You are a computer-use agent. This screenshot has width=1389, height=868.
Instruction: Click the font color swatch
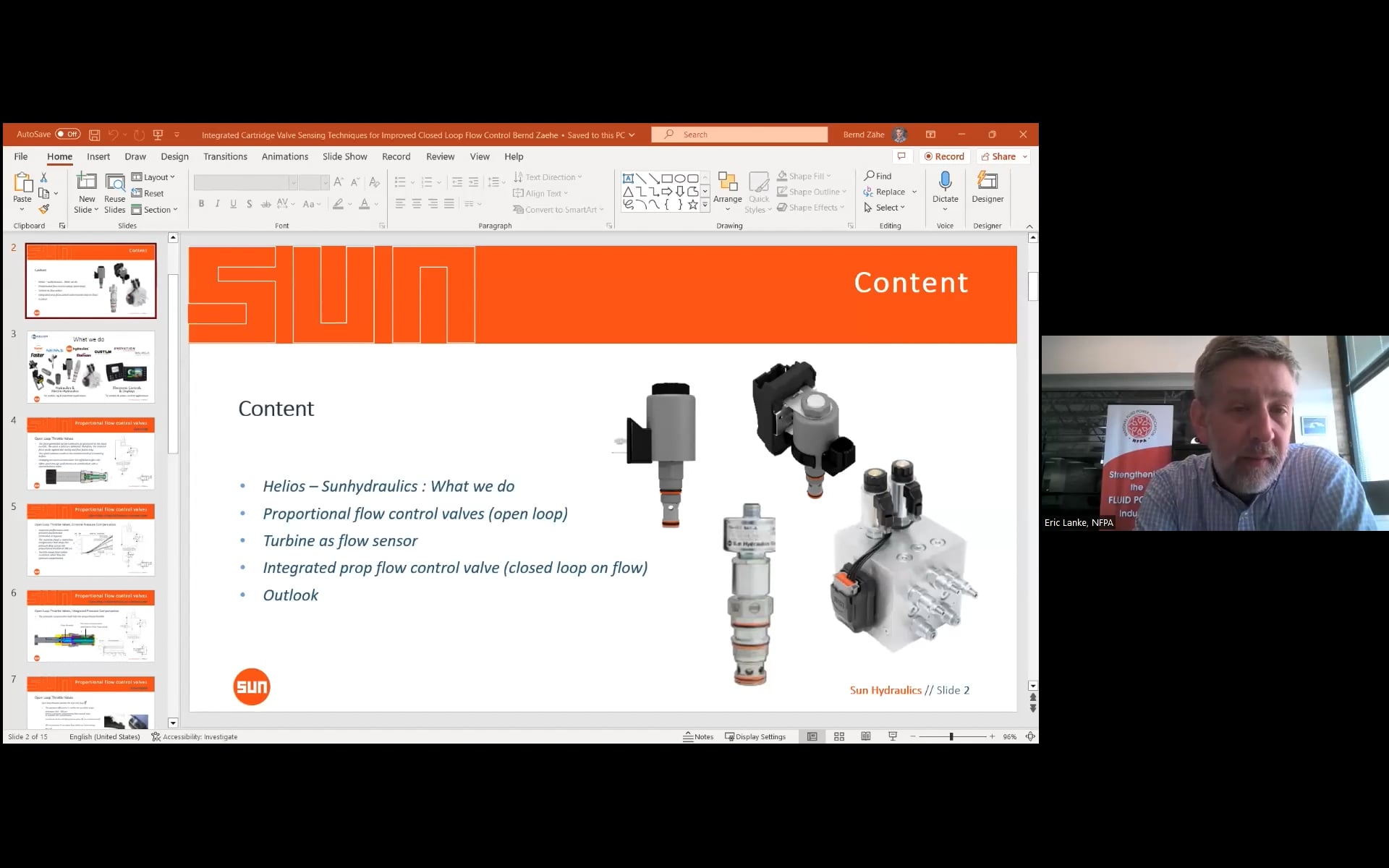tap(365, 204)
